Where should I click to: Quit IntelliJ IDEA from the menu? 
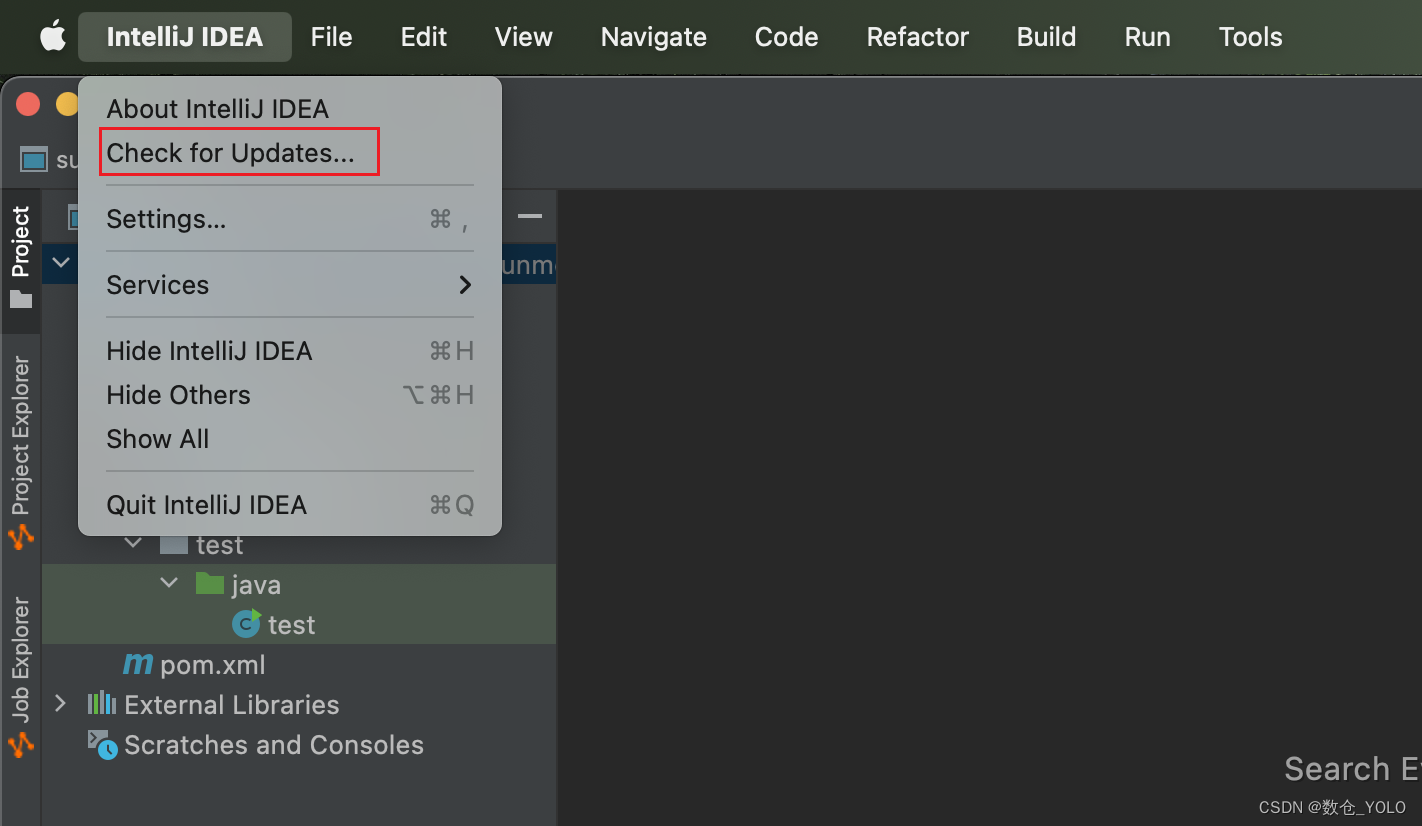(290, 505)
